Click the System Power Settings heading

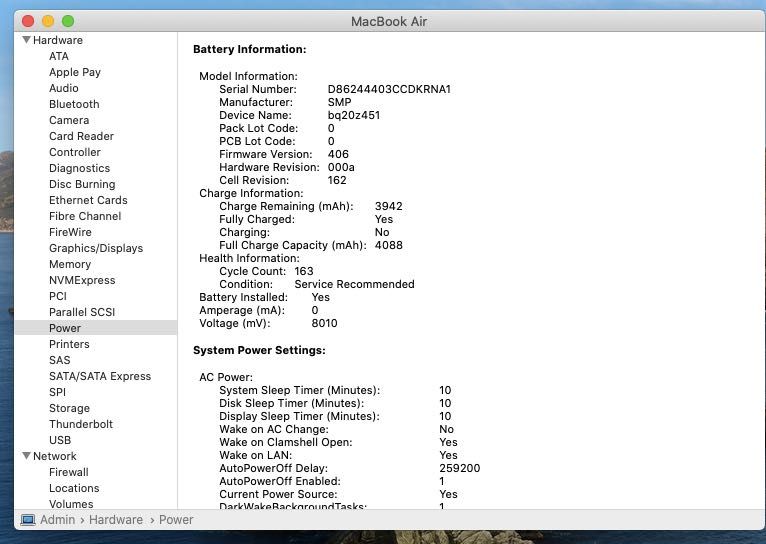259,350
